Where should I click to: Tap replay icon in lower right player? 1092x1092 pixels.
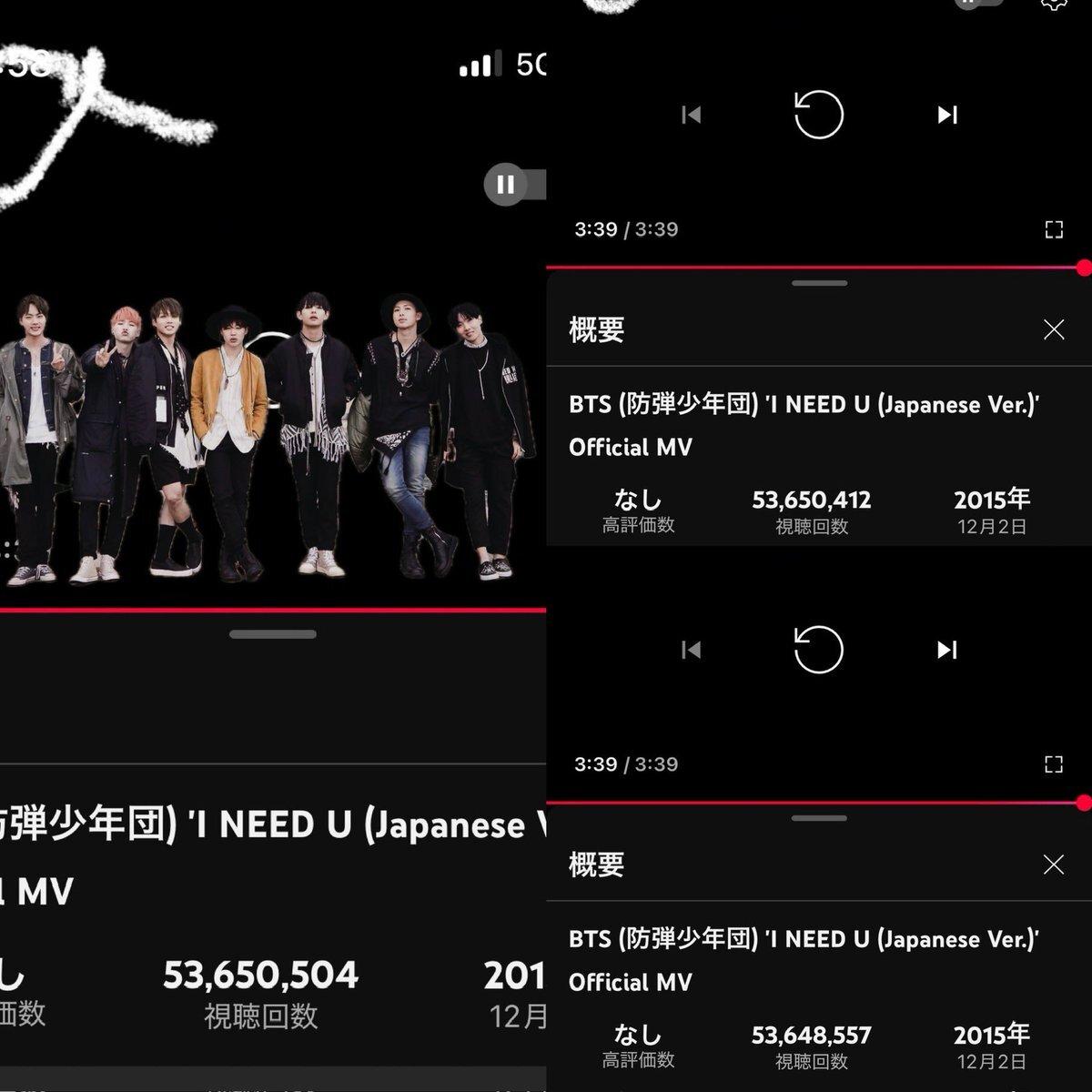tap(819, 650)
